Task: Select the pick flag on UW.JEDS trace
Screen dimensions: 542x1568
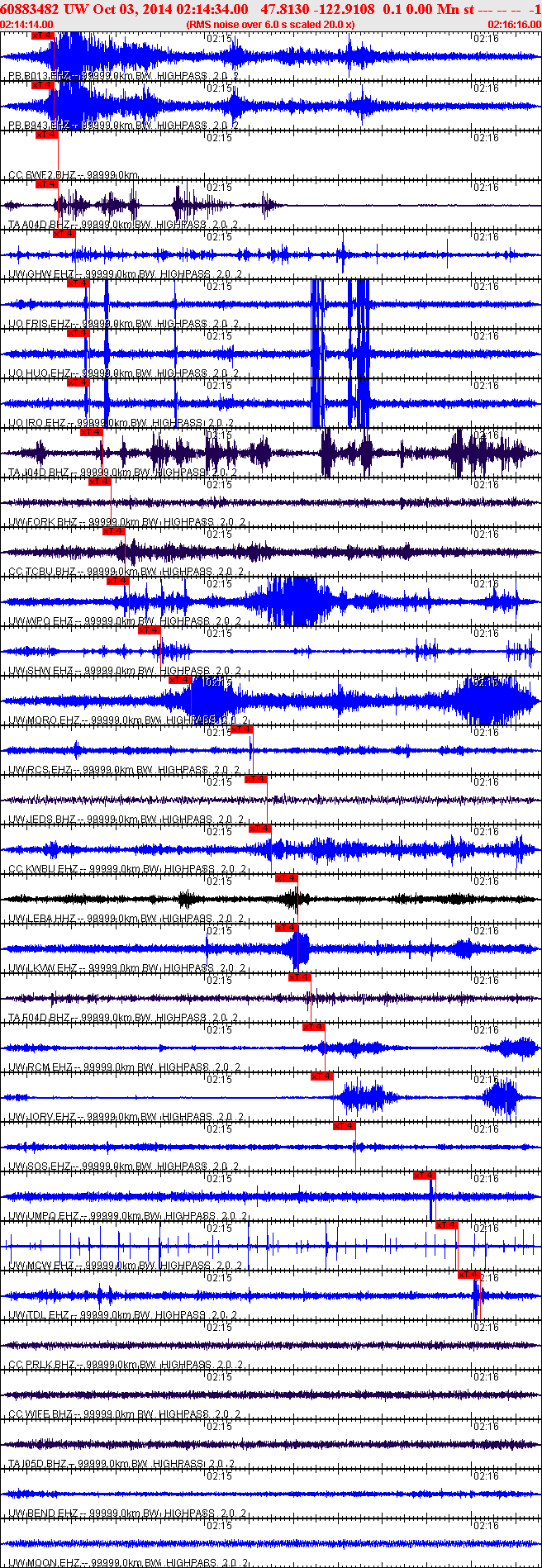Action: coord(256,779)
